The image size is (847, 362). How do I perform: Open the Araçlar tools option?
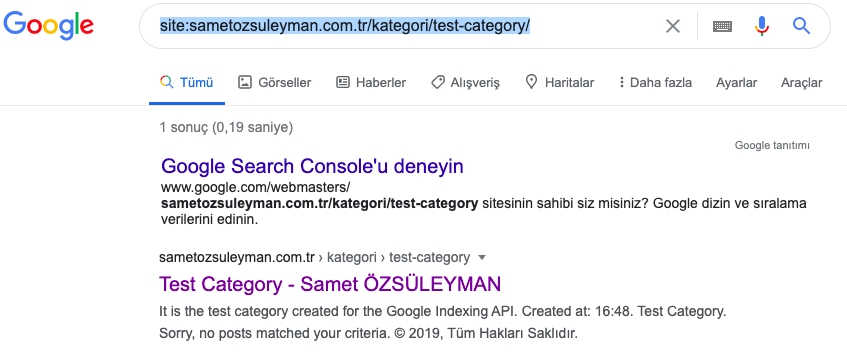(802, 83)
